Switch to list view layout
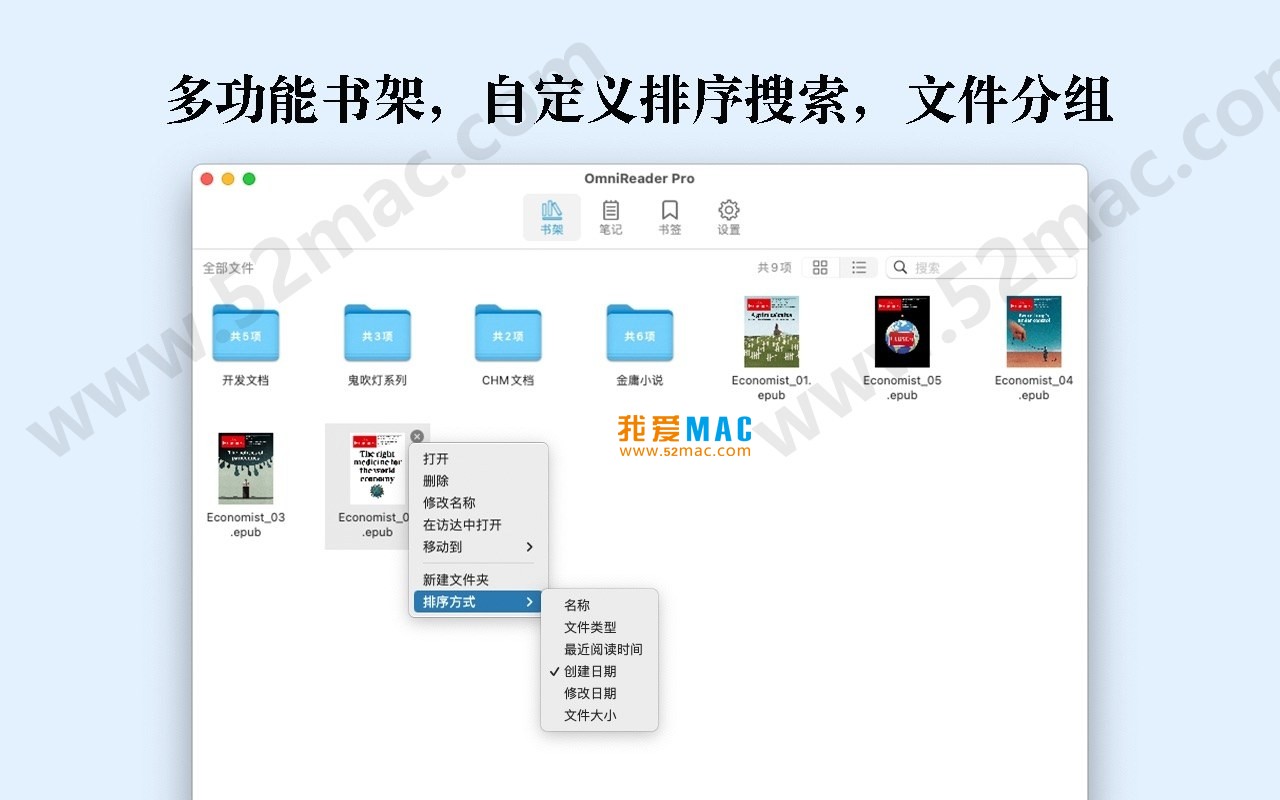 coord(858,267)
